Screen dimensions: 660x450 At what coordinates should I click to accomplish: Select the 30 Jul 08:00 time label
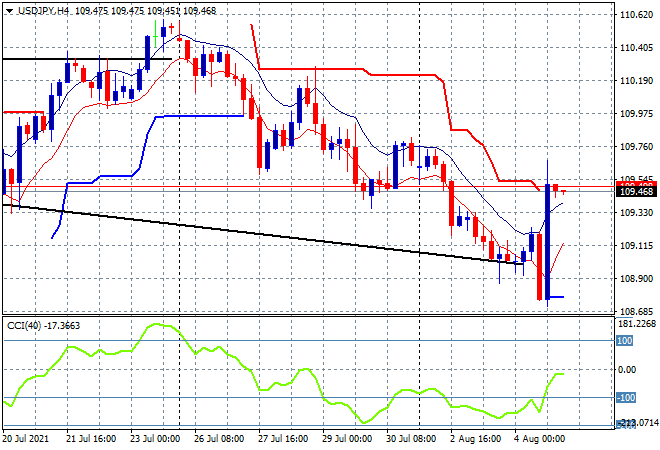click(411, 439)
